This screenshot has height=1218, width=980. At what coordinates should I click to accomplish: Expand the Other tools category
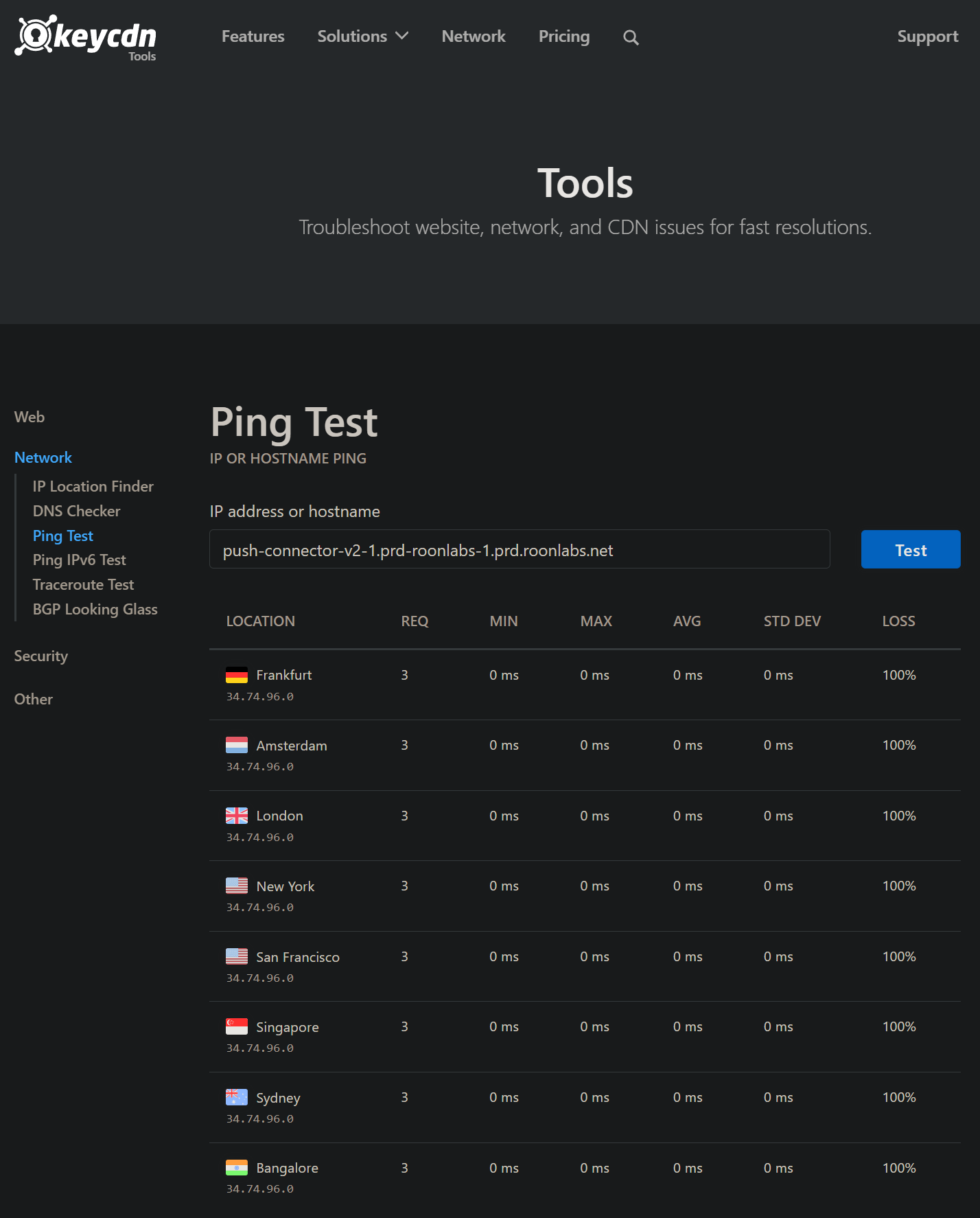(34, 699)
